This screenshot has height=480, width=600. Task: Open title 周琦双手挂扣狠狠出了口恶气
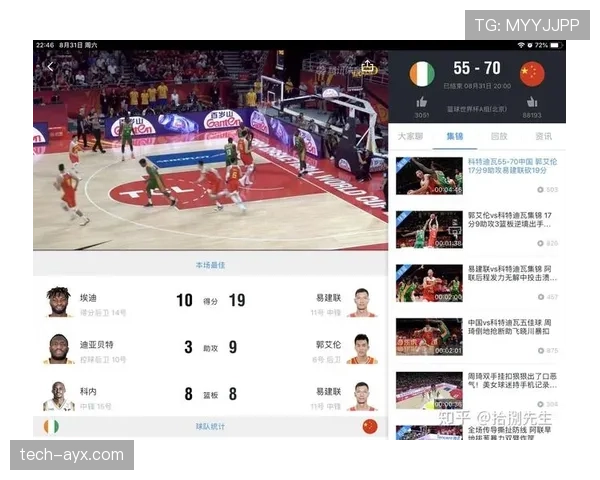pyautogui.click(x=512, y=380)
